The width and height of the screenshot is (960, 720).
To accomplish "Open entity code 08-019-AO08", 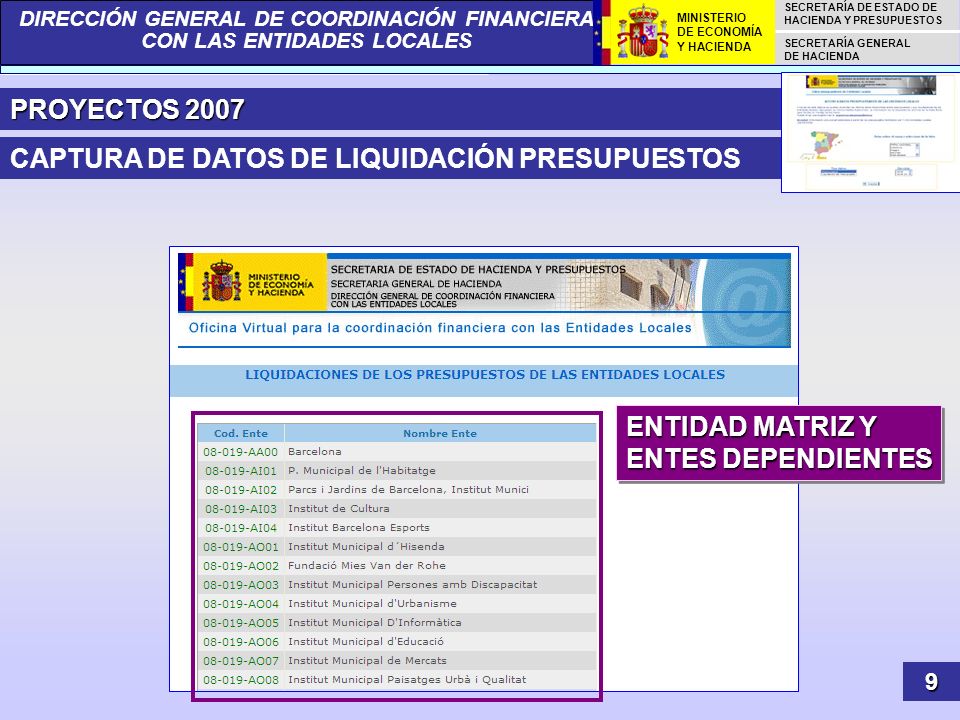I will tap(241, 680).
